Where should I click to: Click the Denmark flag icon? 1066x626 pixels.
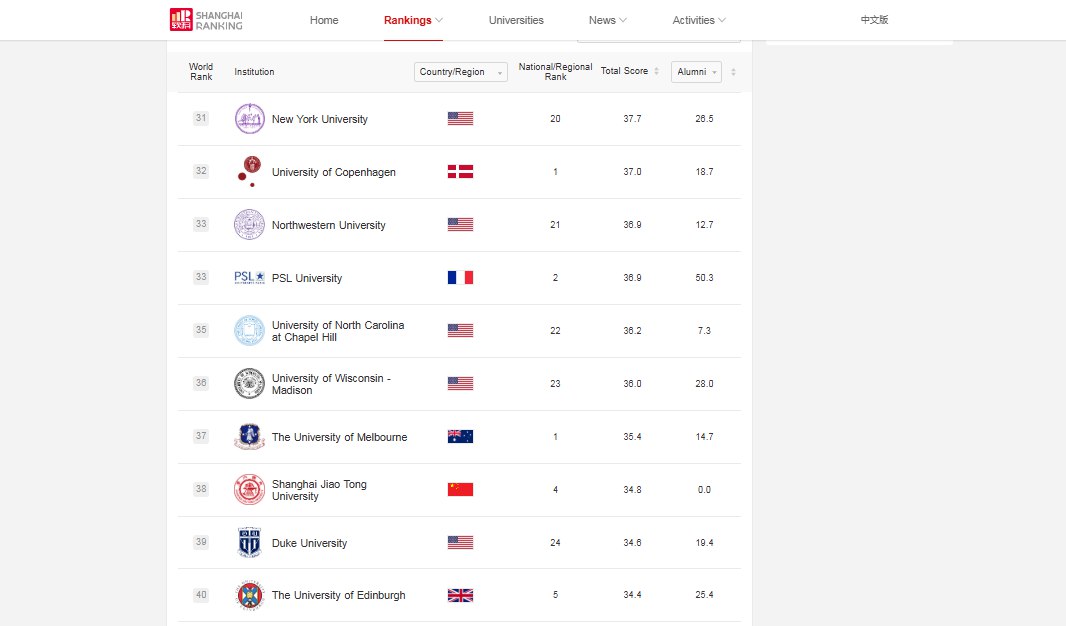(460, 171)
